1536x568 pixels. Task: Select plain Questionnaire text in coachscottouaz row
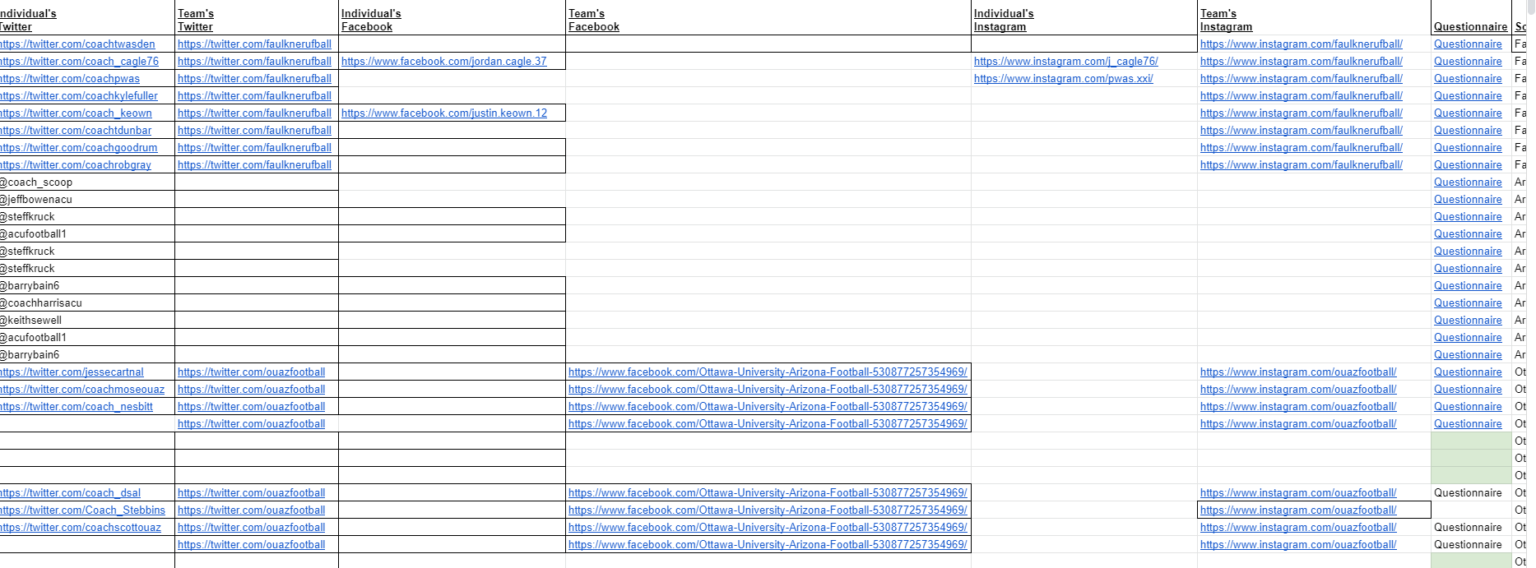pos(1468,527)
